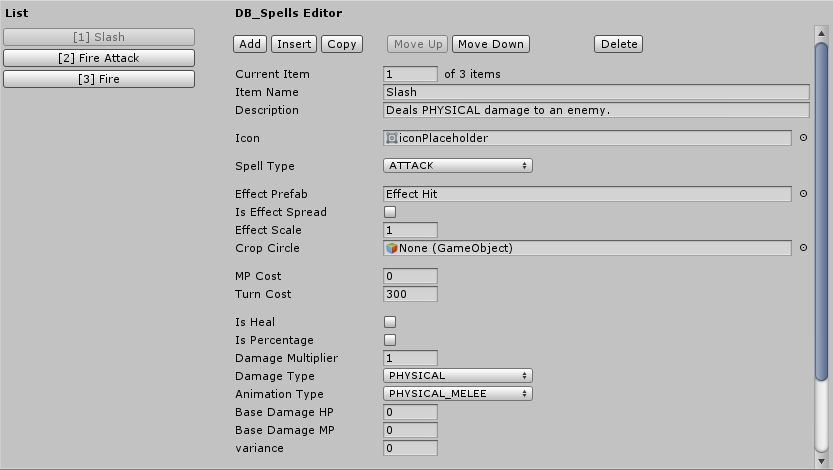Image resolution: width=833 pixels, height=470 pixels.
Task: Toggle the Is Percentage checkbox
Action: coord(390,340)
